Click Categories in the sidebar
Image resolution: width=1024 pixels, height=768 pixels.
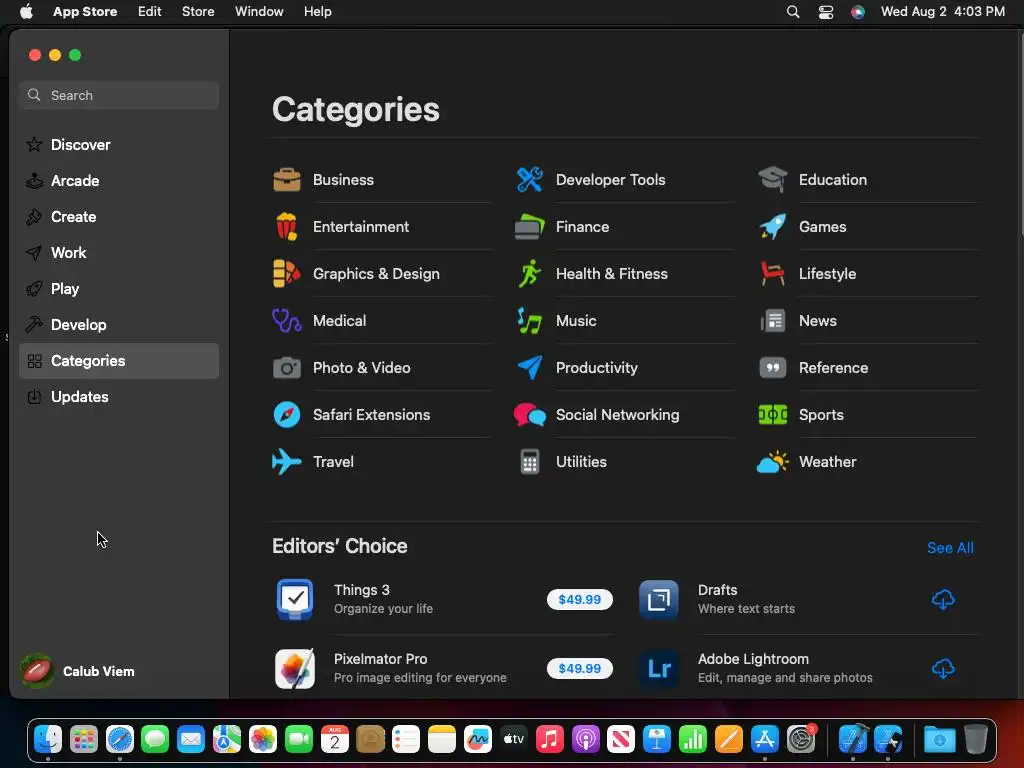[x=119, y=360]
